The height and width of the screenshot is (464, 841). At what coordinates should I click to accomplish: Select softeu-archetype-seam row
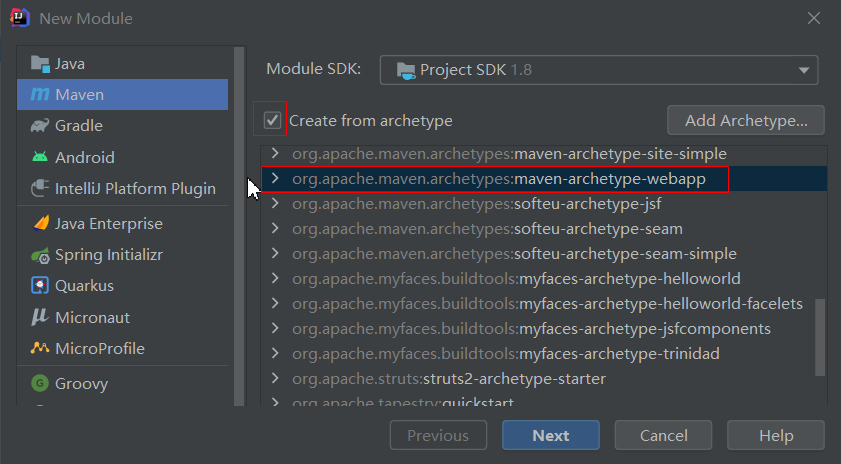point(544,229)
